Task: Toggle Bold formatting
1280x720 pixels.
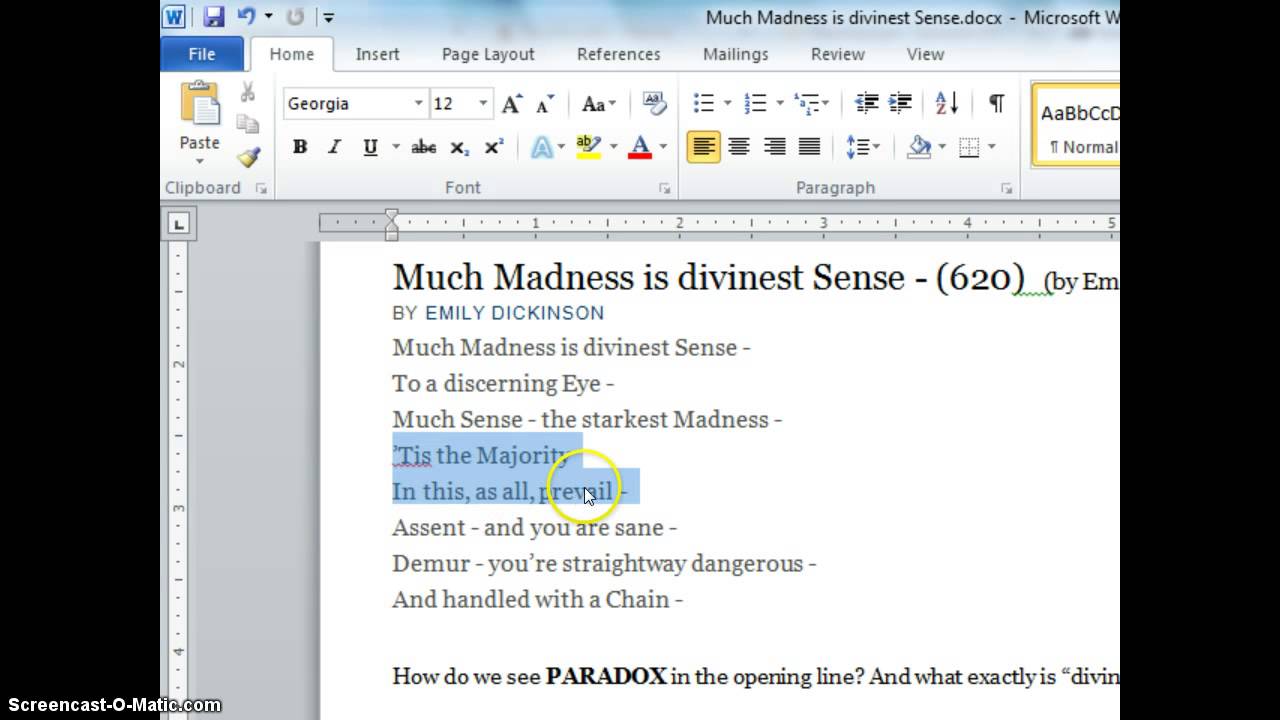Action: click(x=300, y=147)
